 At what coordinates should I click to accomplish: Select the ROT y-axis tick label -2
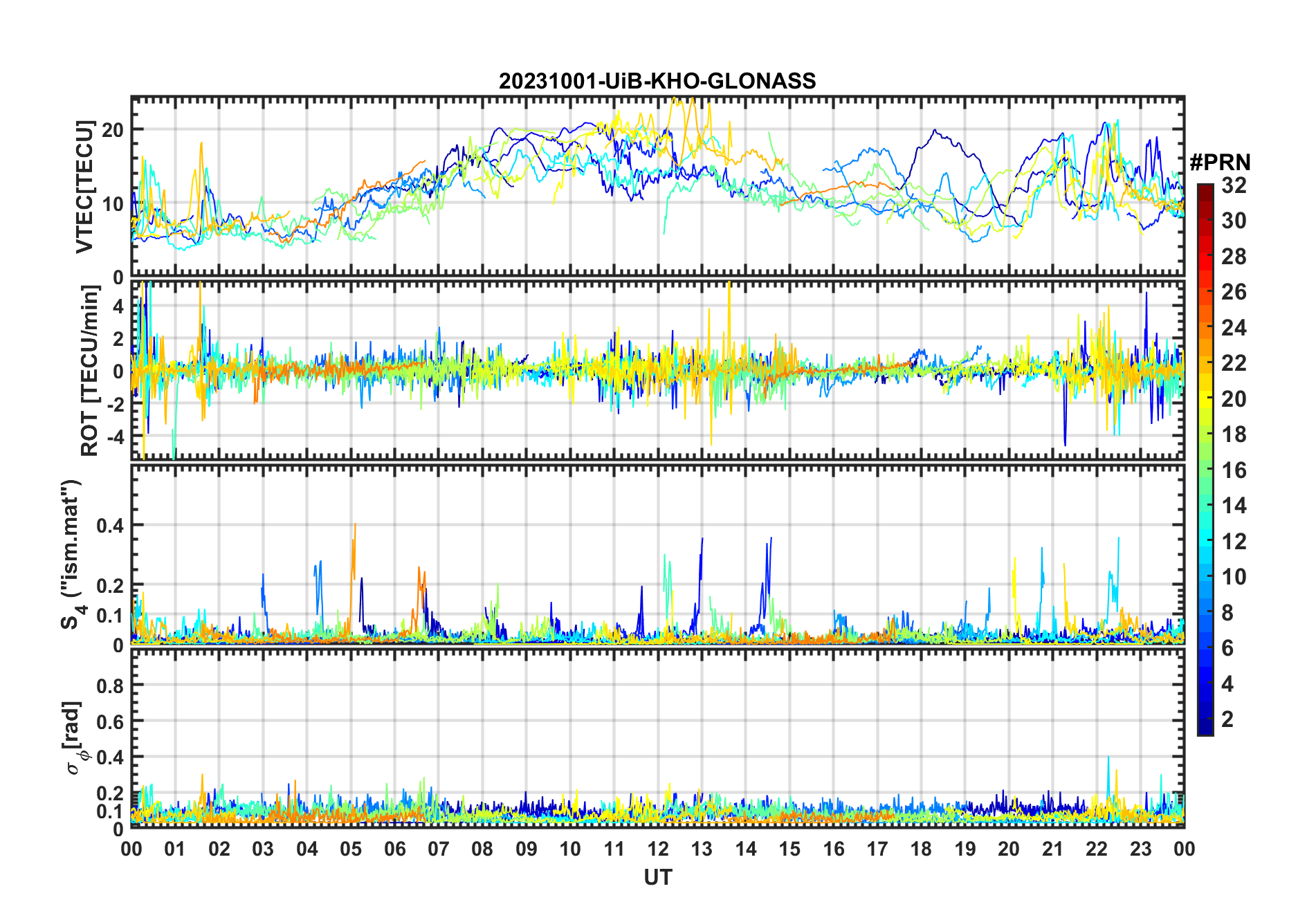pos(115,405)
